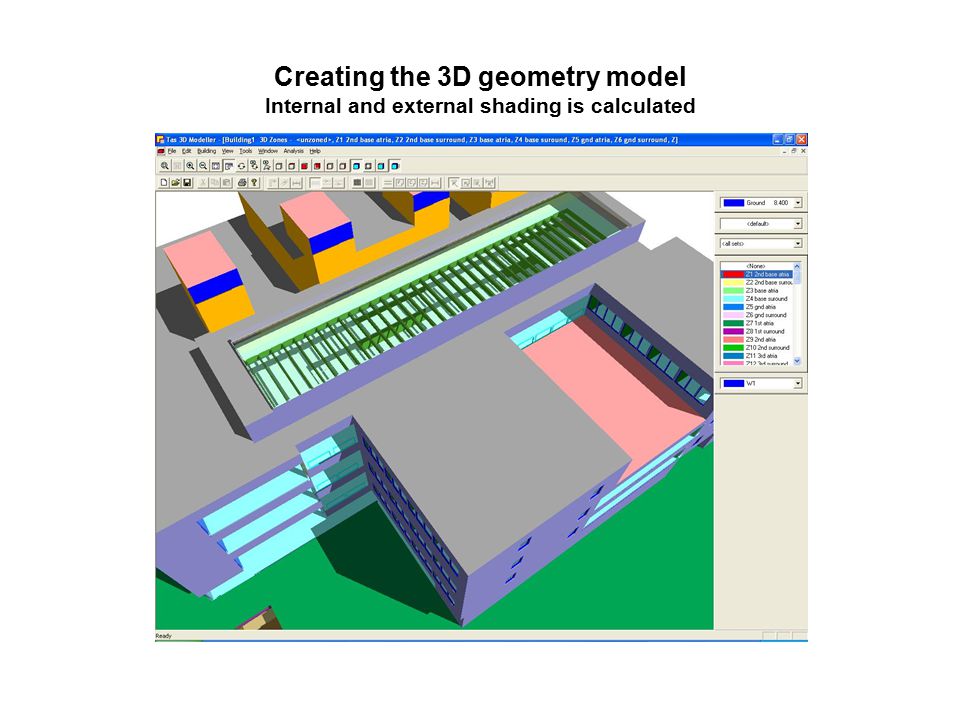The width and height of the screenshot is (960, 720).
Task: Click the dark filled square toolbar icon
Action: tap(357, 182)
